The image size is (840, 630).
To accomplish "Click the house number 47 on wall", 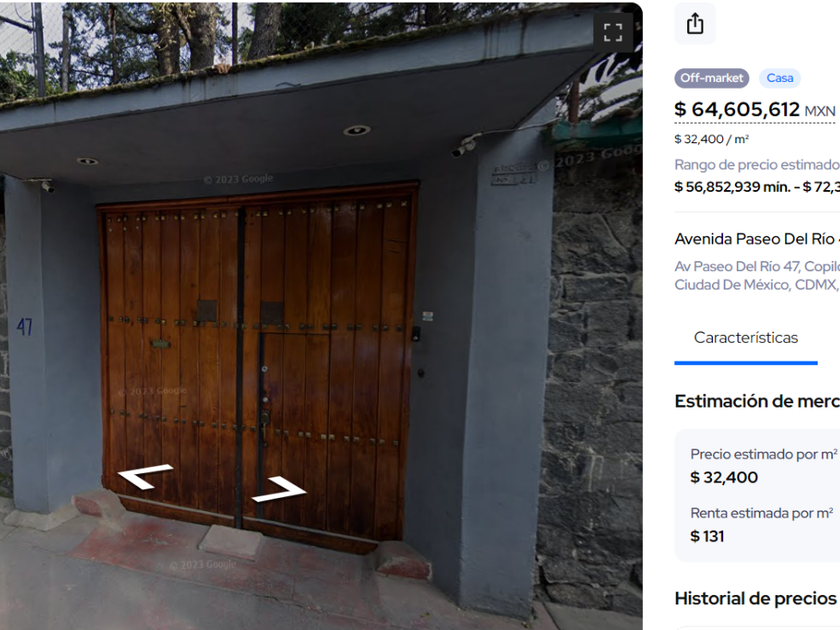I will coord(24,326).
